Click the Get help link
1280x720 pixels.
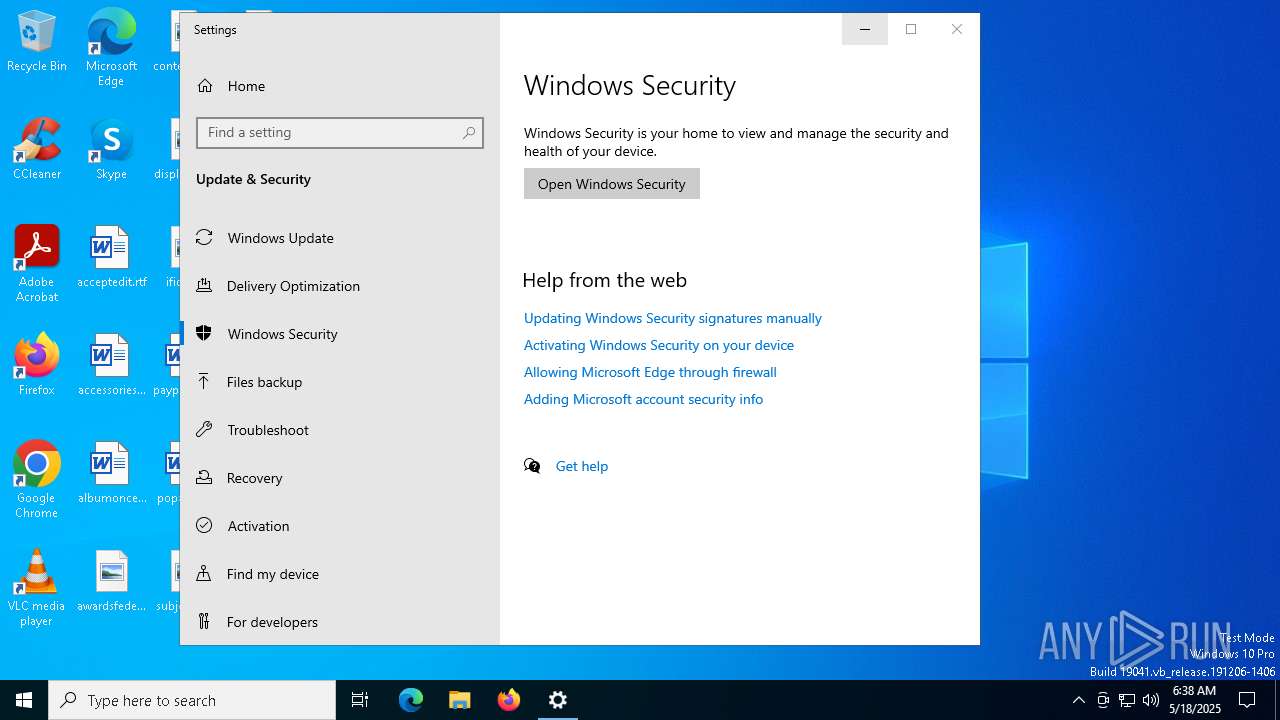[x=582, y=466]
